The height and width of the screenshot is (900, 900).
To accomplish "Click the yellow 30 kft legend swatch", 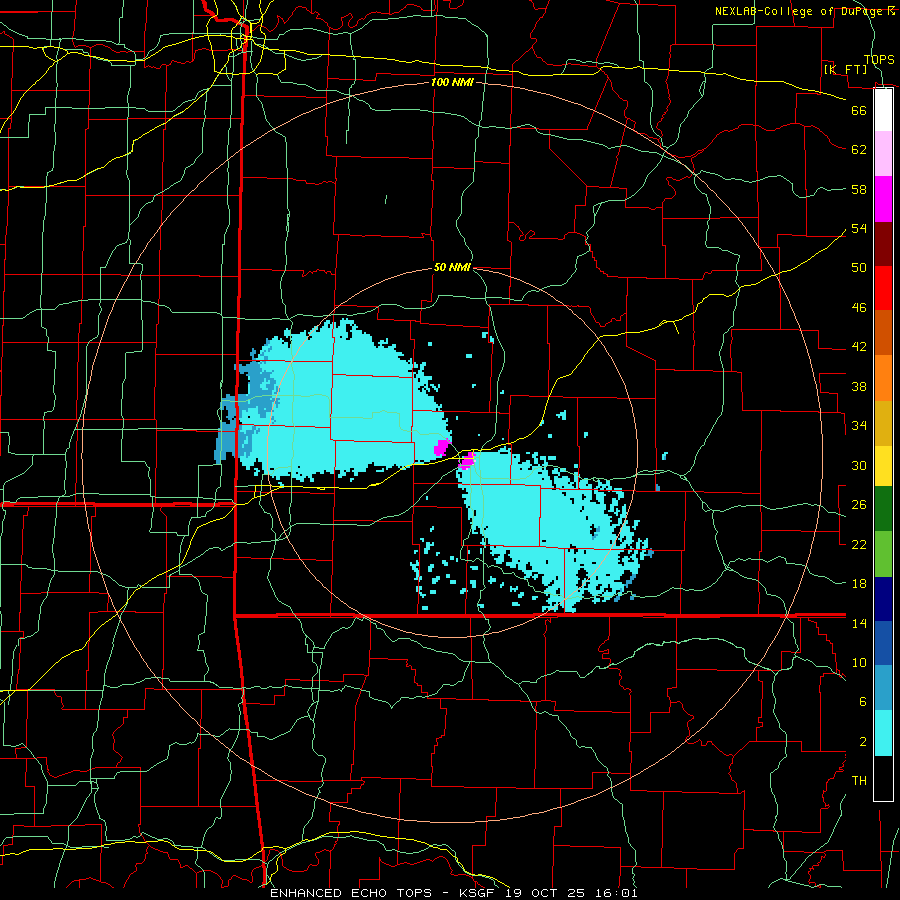I will pos(883,465).
